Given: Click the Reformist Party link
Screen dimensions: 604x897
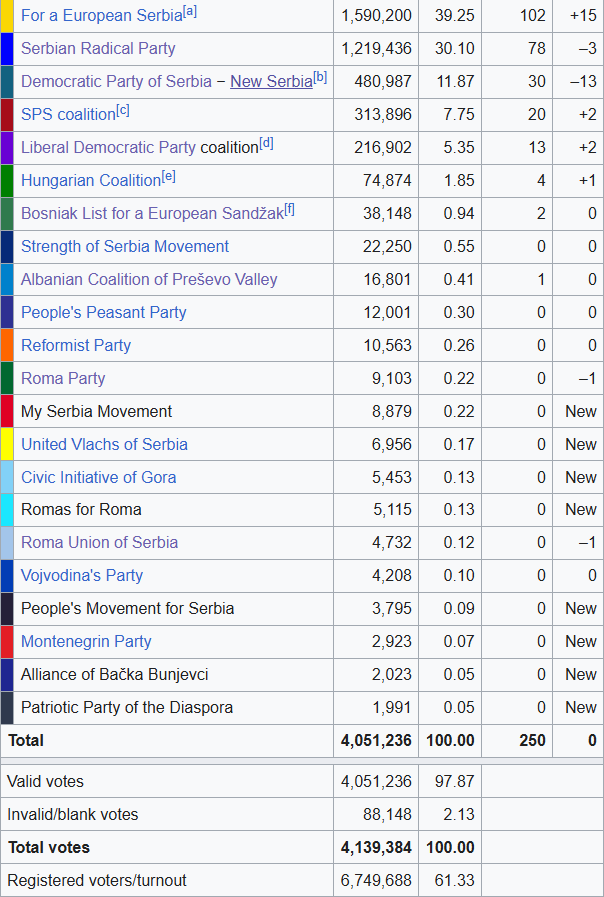Looking at the screenshot, I should click(76, 345).
